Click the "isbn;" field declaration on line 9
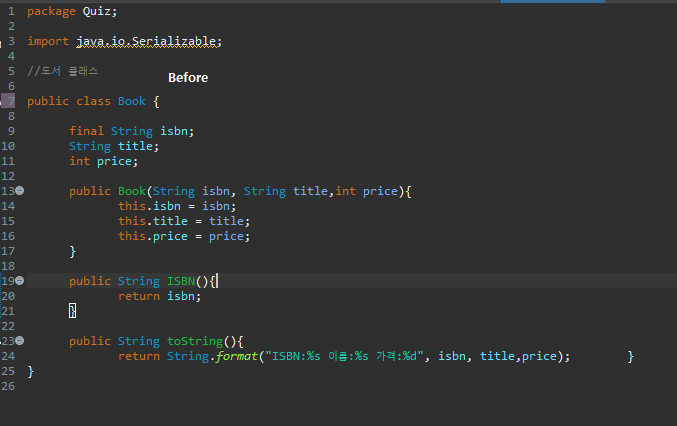 (x=177, y=131)
